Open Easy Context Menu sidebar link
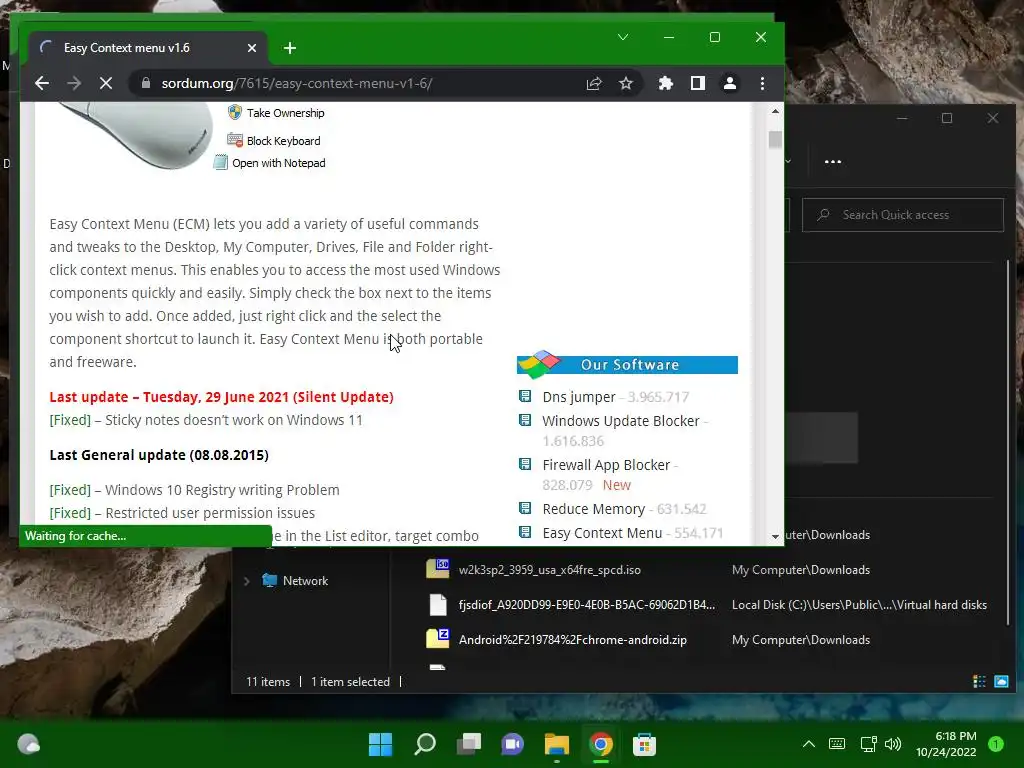The image size is (1024, 768). [602, 533]
